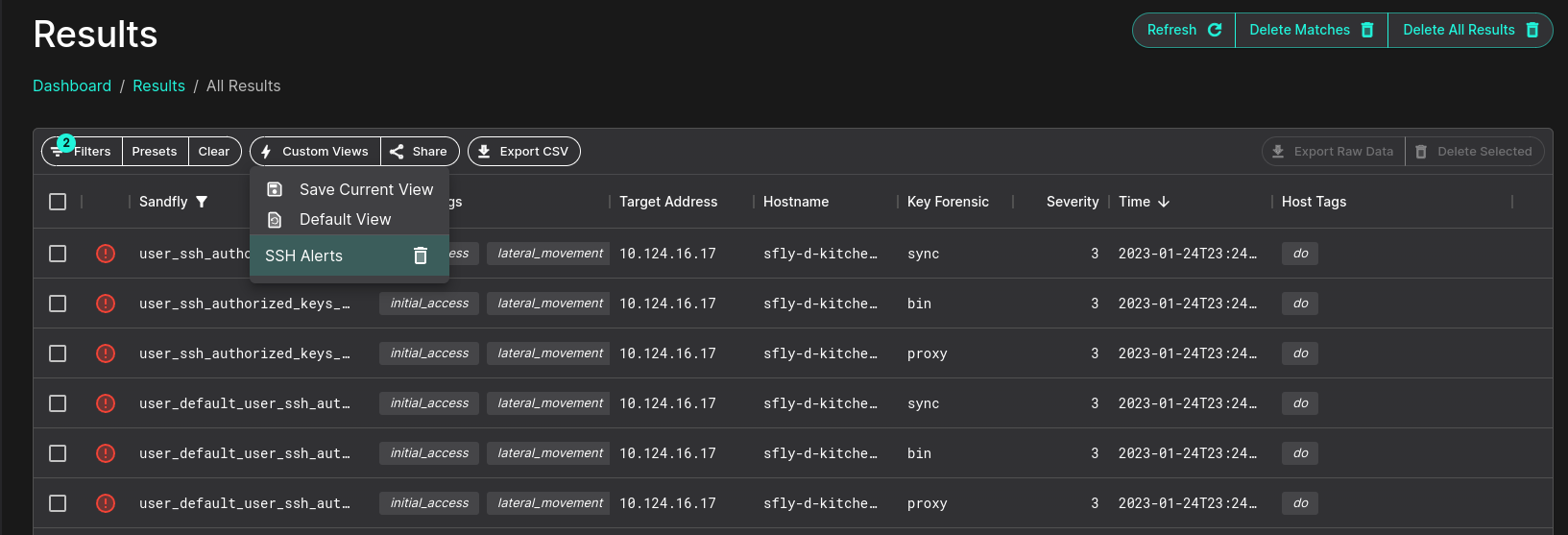This screenshot has width=1568, height=535.
Task: Toggle the select-all checkbox in header
Action: [58, 202]
